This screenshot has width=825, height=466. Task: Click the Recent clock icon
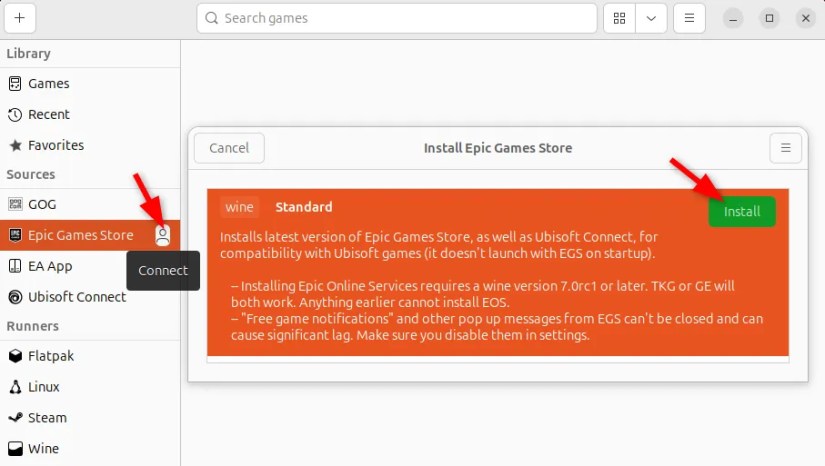click(x=15, y=115)
